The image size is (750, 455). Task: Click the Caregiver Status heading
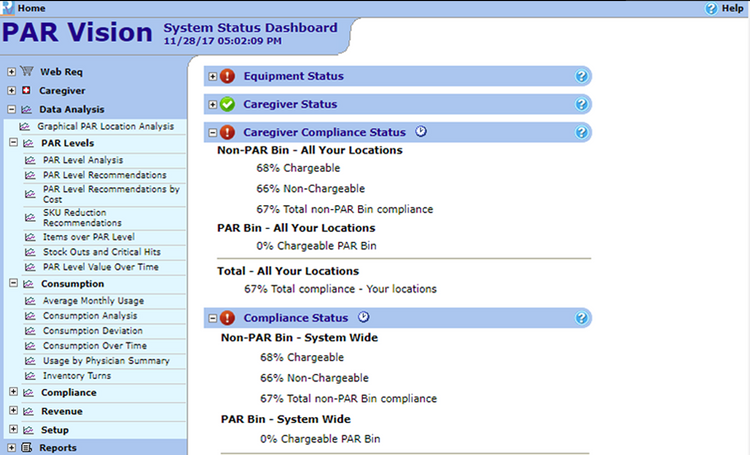point(290,104)
